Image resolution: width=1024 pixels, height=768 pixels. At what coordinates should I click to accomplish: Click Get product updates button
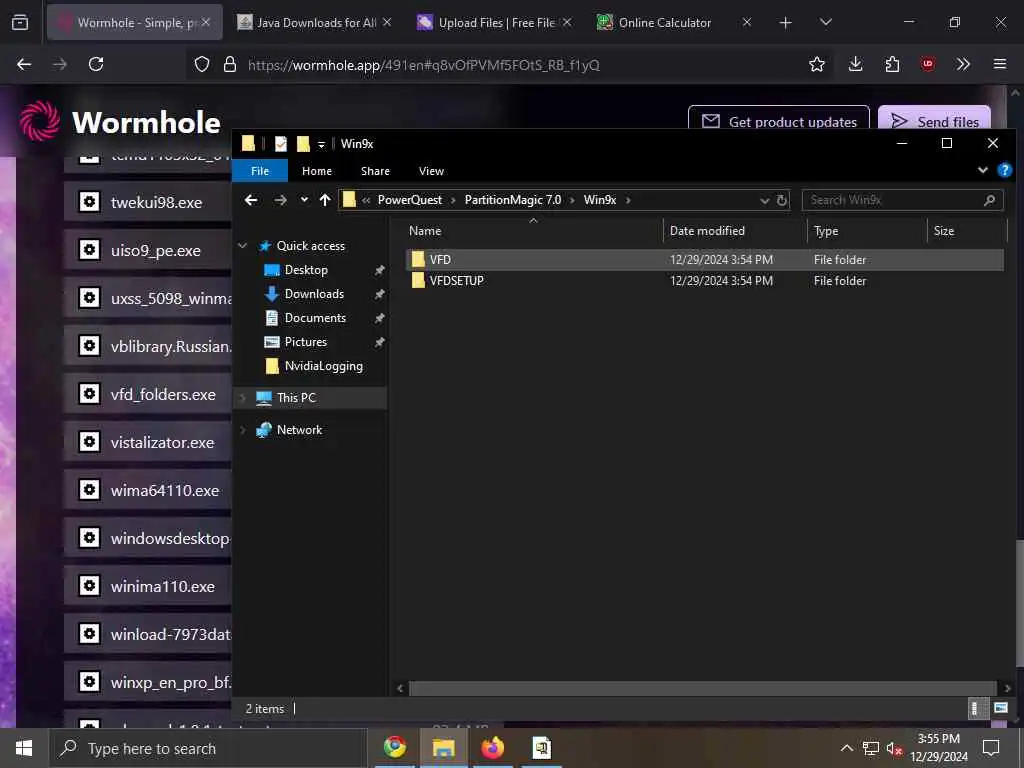[778, 121]
